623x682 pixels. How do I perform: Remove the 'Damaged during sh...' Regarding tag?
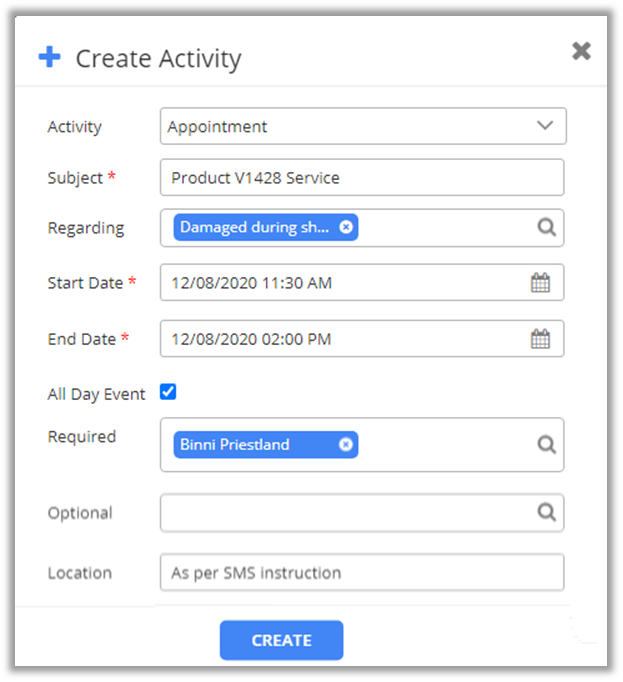pos(346,227)
